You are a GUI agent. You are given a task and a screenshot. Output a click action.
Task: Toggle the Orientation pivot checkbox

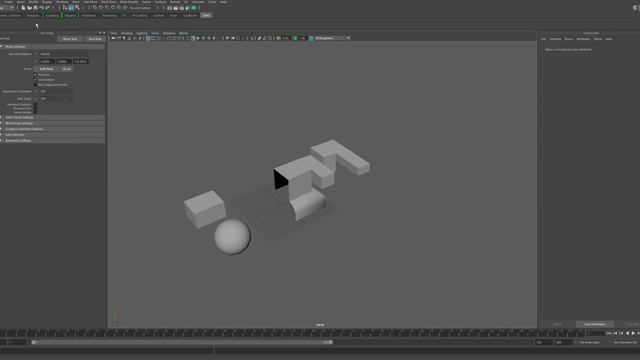click(x=36, y=80)
